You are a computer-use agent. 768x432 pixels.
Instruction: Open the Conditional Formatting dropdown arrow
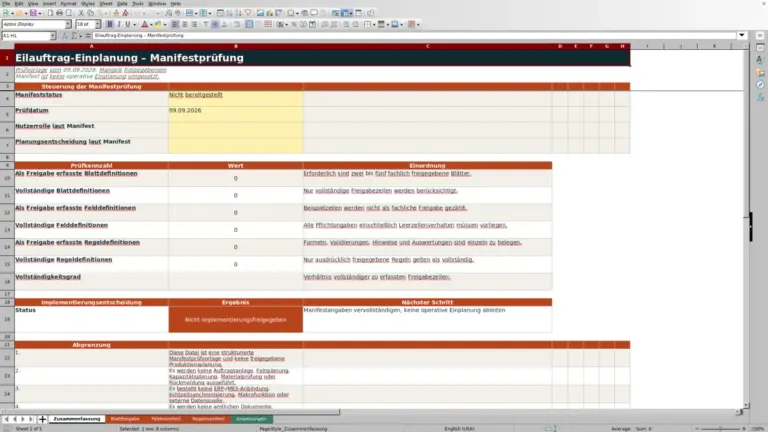pyautogui.click(x=418, y=24)
